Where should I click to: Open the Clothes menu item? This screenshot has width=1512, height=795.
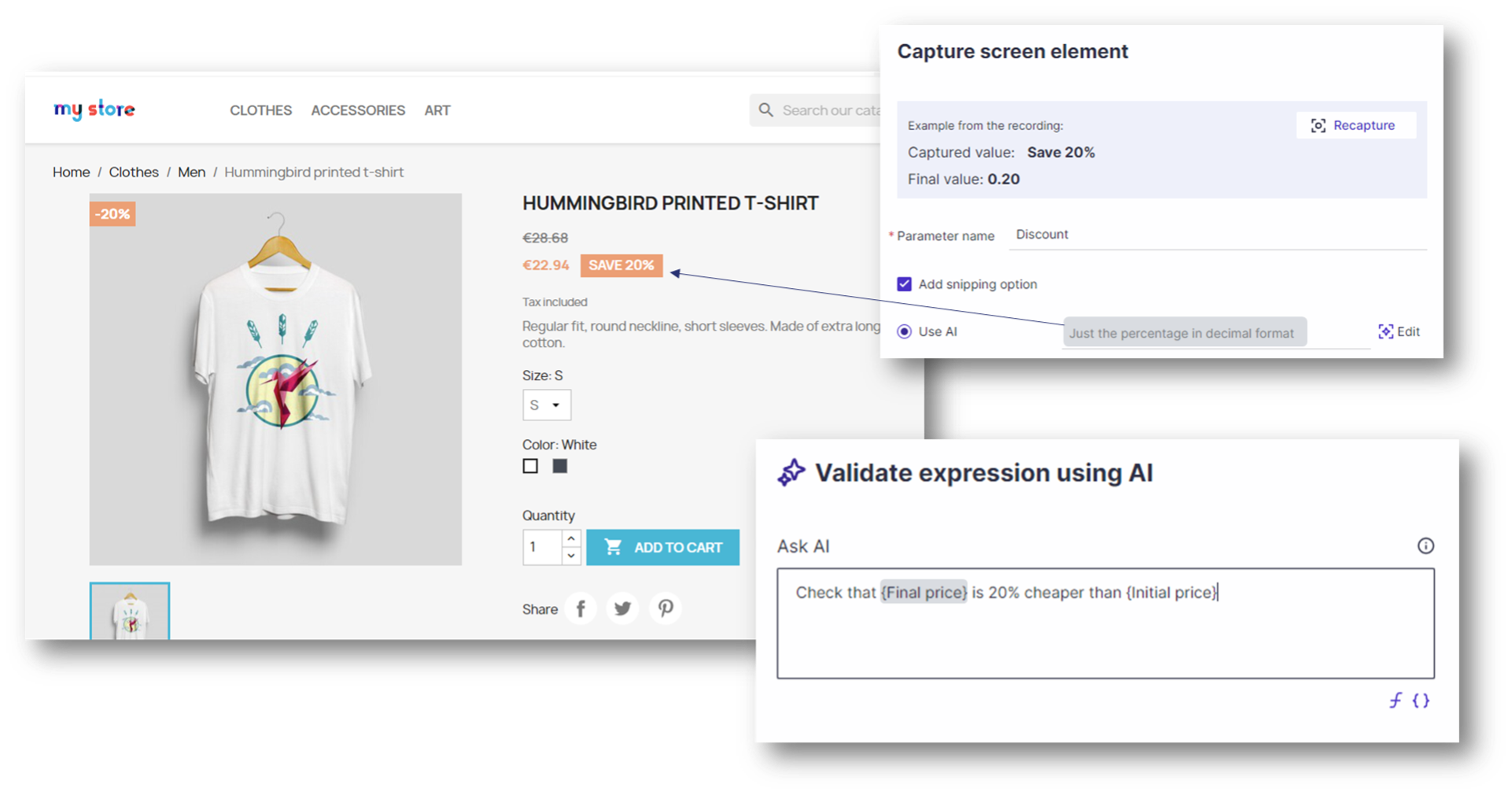click(x=260, y=110)
